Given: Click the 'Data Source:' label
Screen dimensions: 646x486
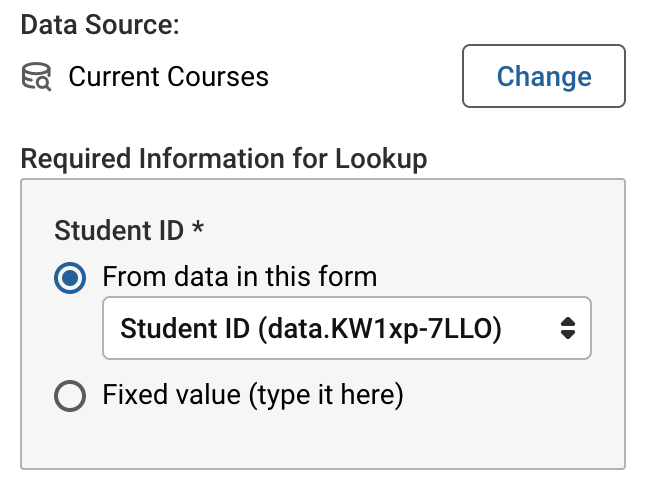Looking at the screenshot, I should [100, 26].
